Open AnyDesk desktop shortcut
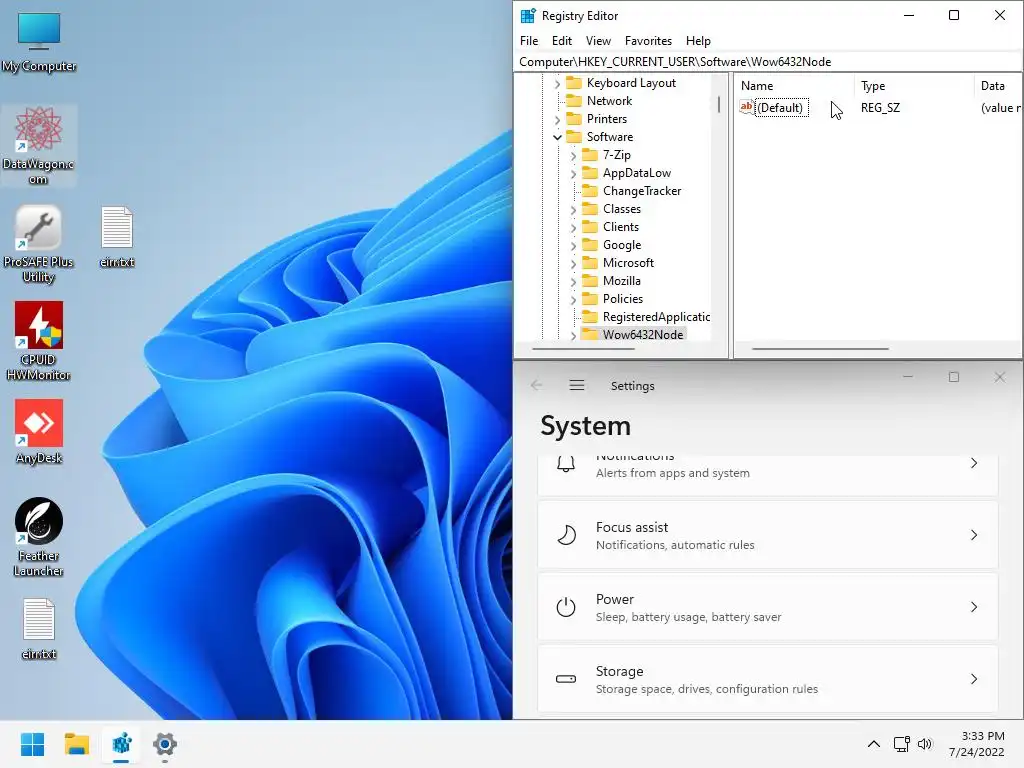Image resolution: width=1024 pixels, height=768 pixels. click(x=39, y=431)
